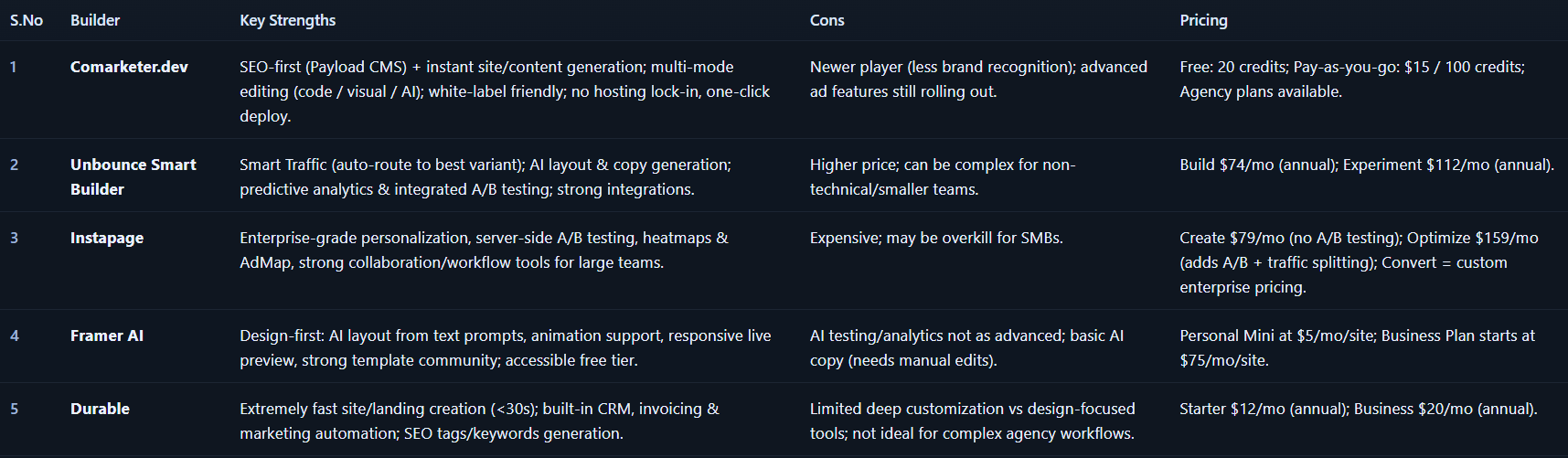1568x458 pixels.
Task: Click the Durable builder name
Action: [100, 409]
